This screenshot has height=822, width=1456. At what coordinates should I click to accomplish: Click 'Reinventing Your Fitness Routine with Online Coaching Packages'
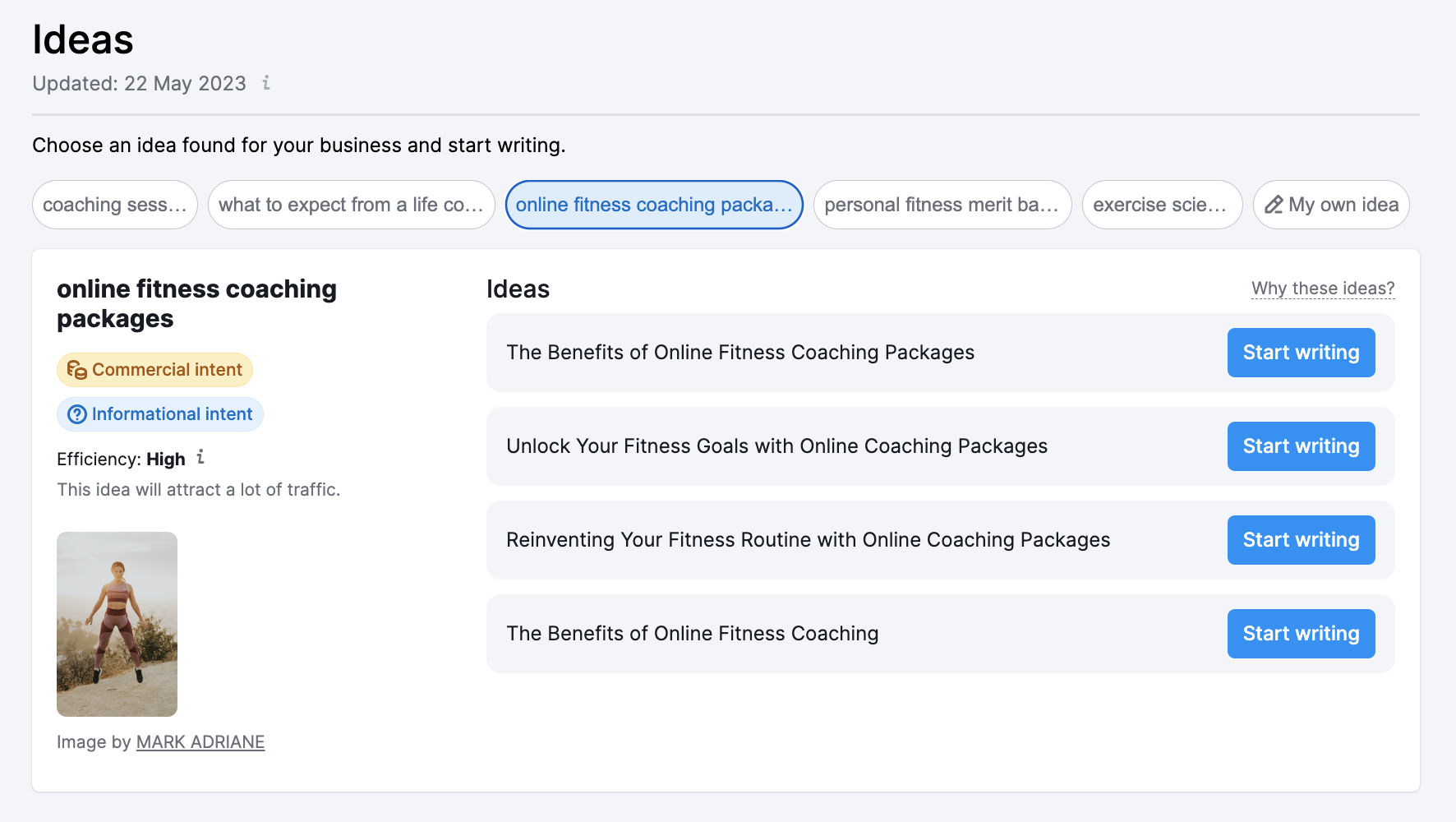coord(809,540)
